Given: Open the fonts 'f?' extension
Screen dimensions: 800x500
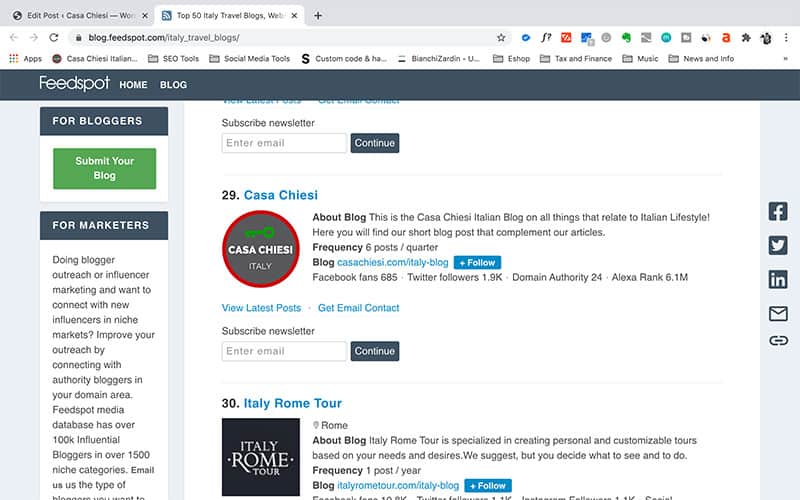Looking at the screenshot, I should click(546, 37).
